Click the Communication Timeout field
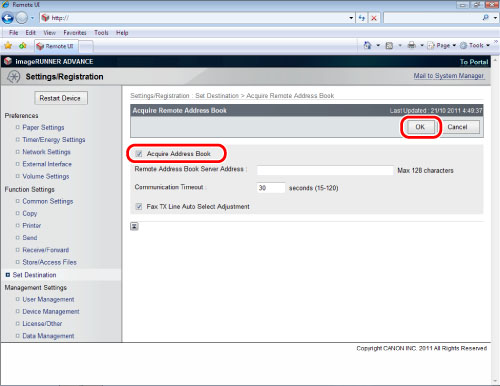This screenshot has width=500, height=386. tap(271, 188)
